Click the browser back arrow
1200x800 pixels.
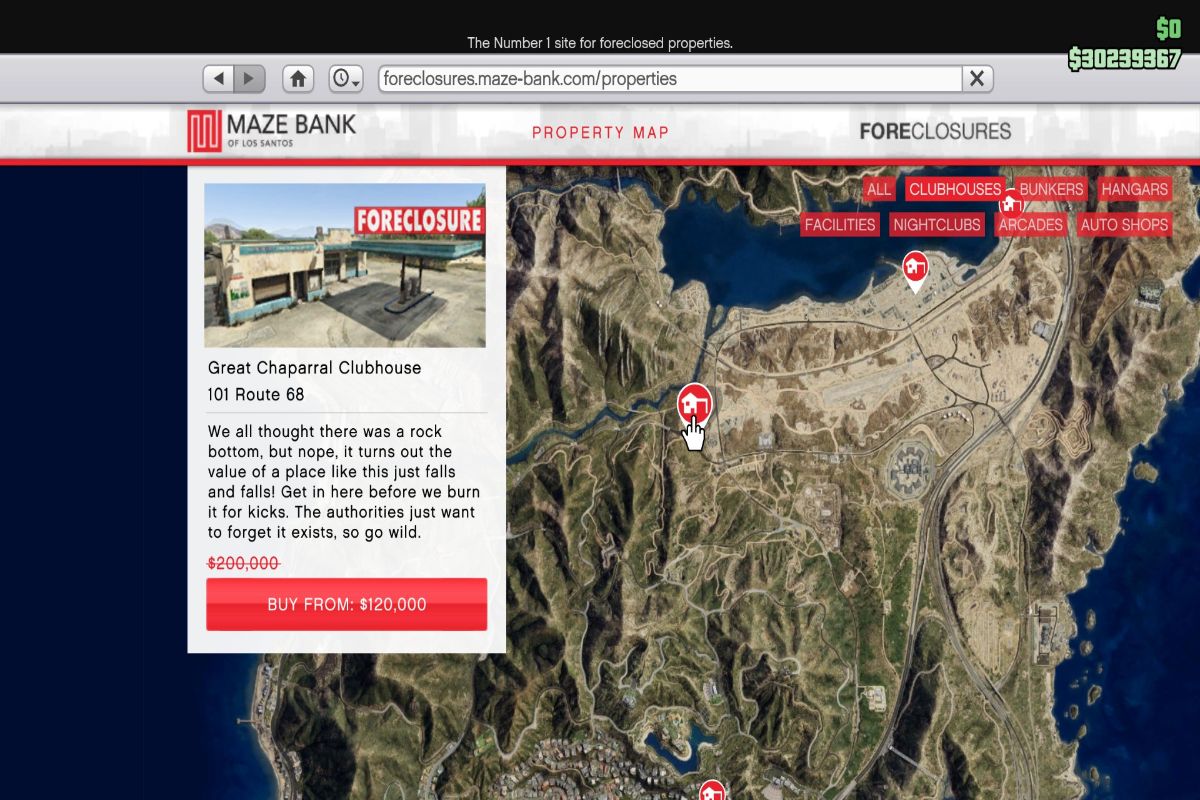point(219,78)
